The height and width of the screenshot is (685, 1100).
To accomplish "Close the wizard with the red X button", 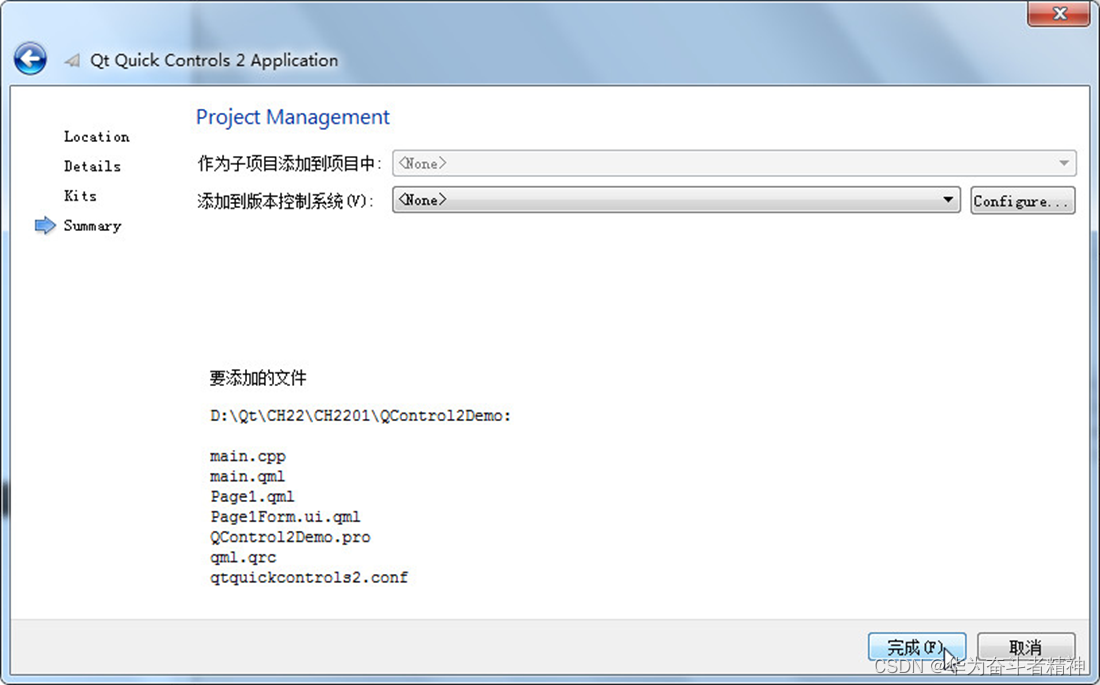I will (1058, 14).
